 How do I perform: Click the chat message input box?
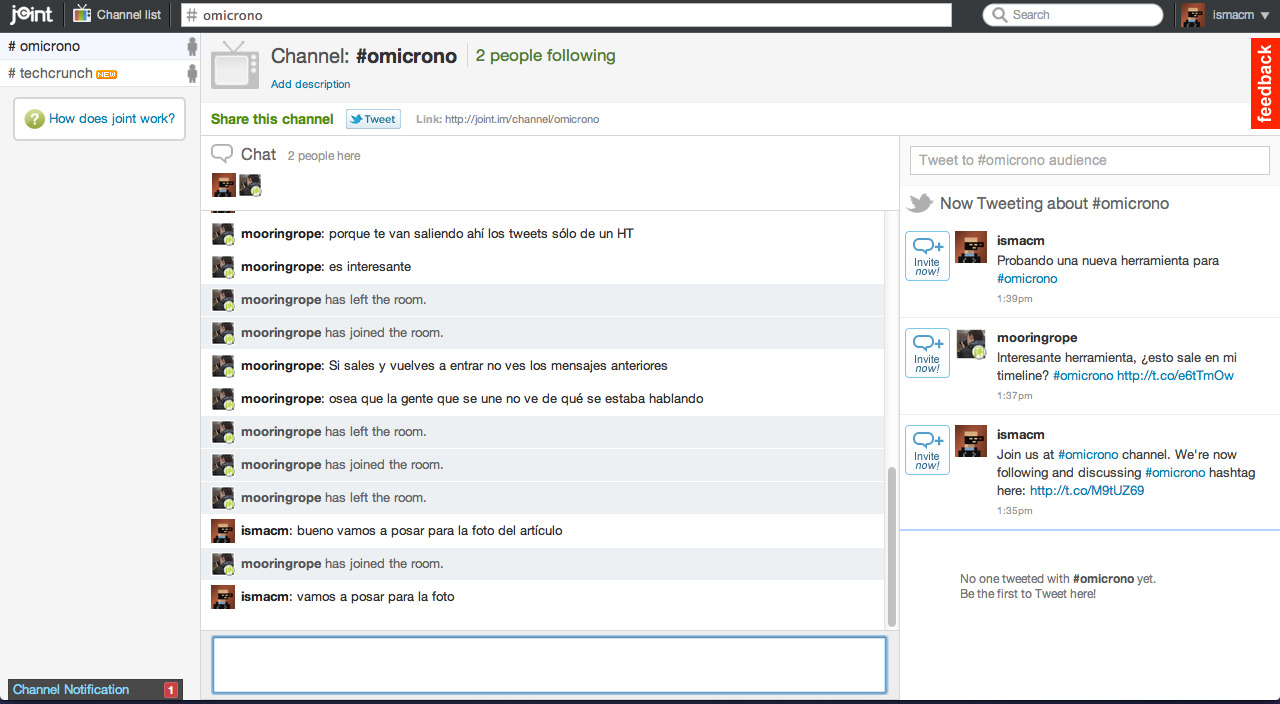[549, 665]
